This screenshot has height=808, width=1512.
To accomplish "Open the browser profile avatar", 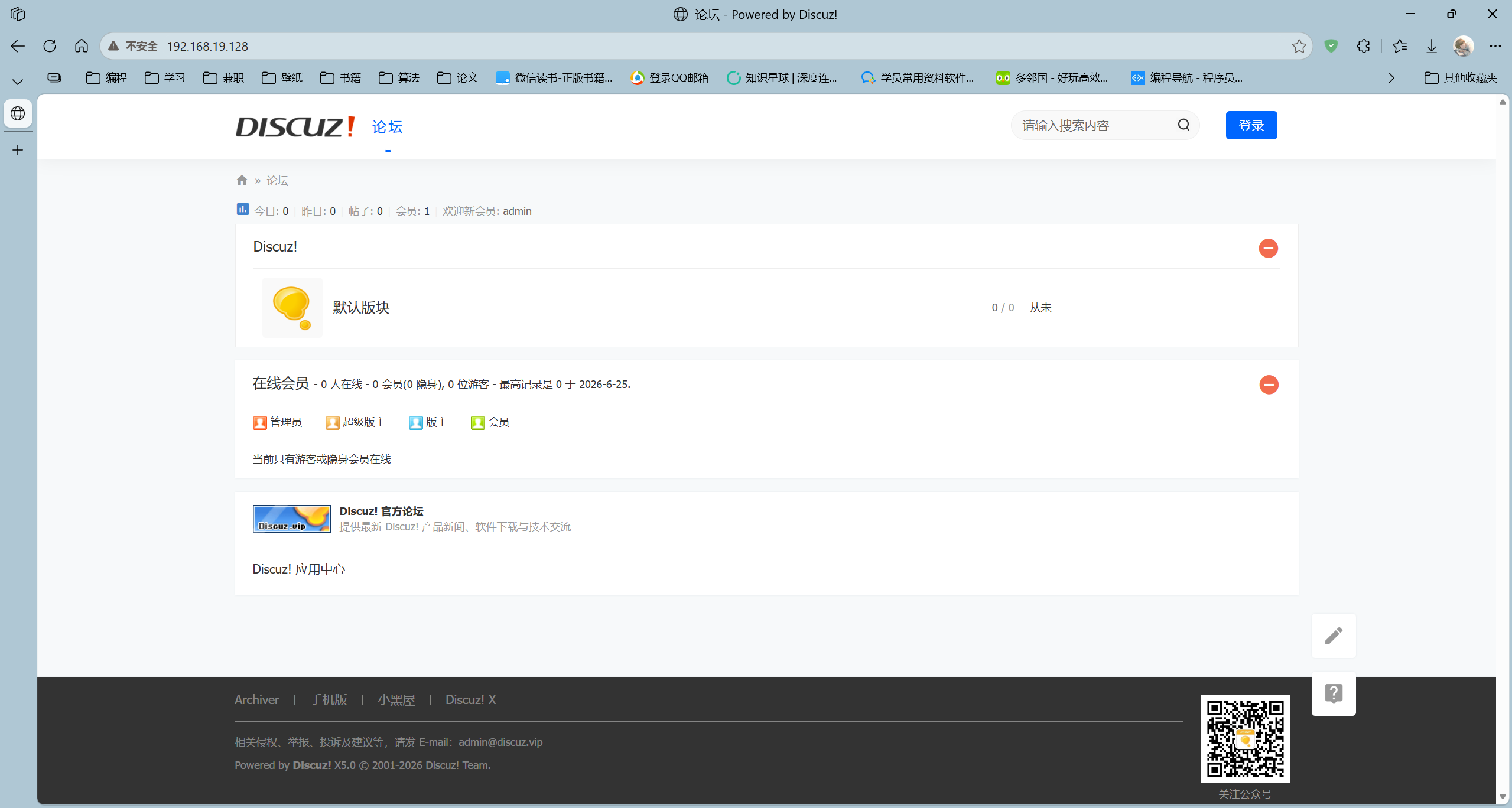I will [1464, 46].
